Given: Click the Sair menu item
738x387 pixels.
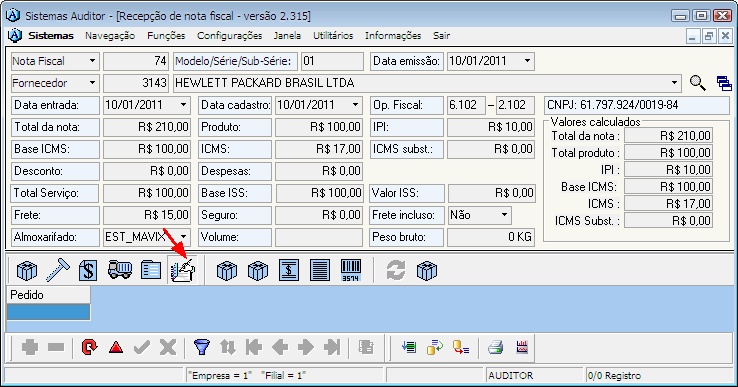Looking at the screenshot, I should pyautogui.click(x=441, y=35).
